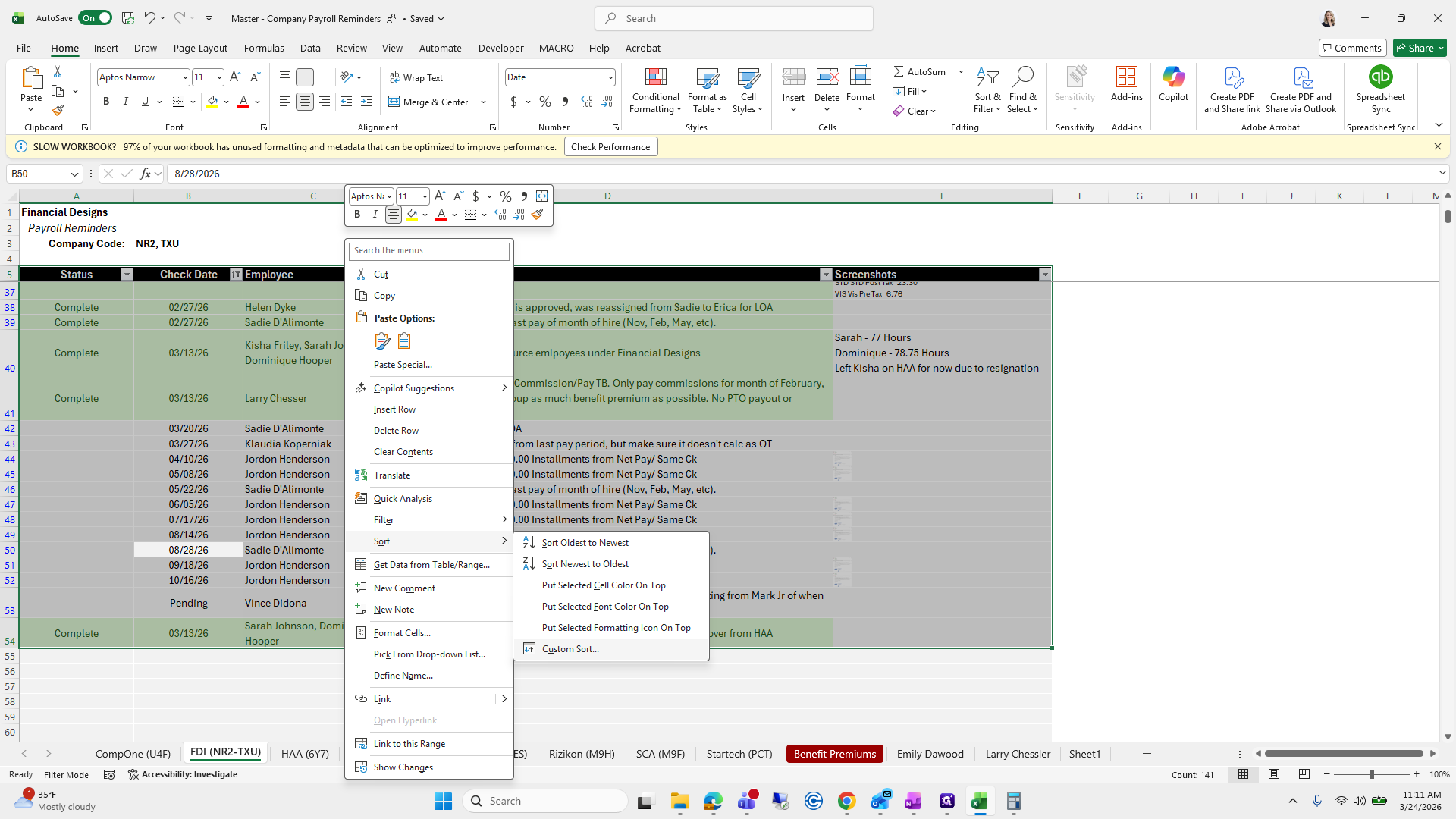Click the Format Painter icon in Clipboard group
This screenshot has width=1456, height=819.
coord(58,111)
